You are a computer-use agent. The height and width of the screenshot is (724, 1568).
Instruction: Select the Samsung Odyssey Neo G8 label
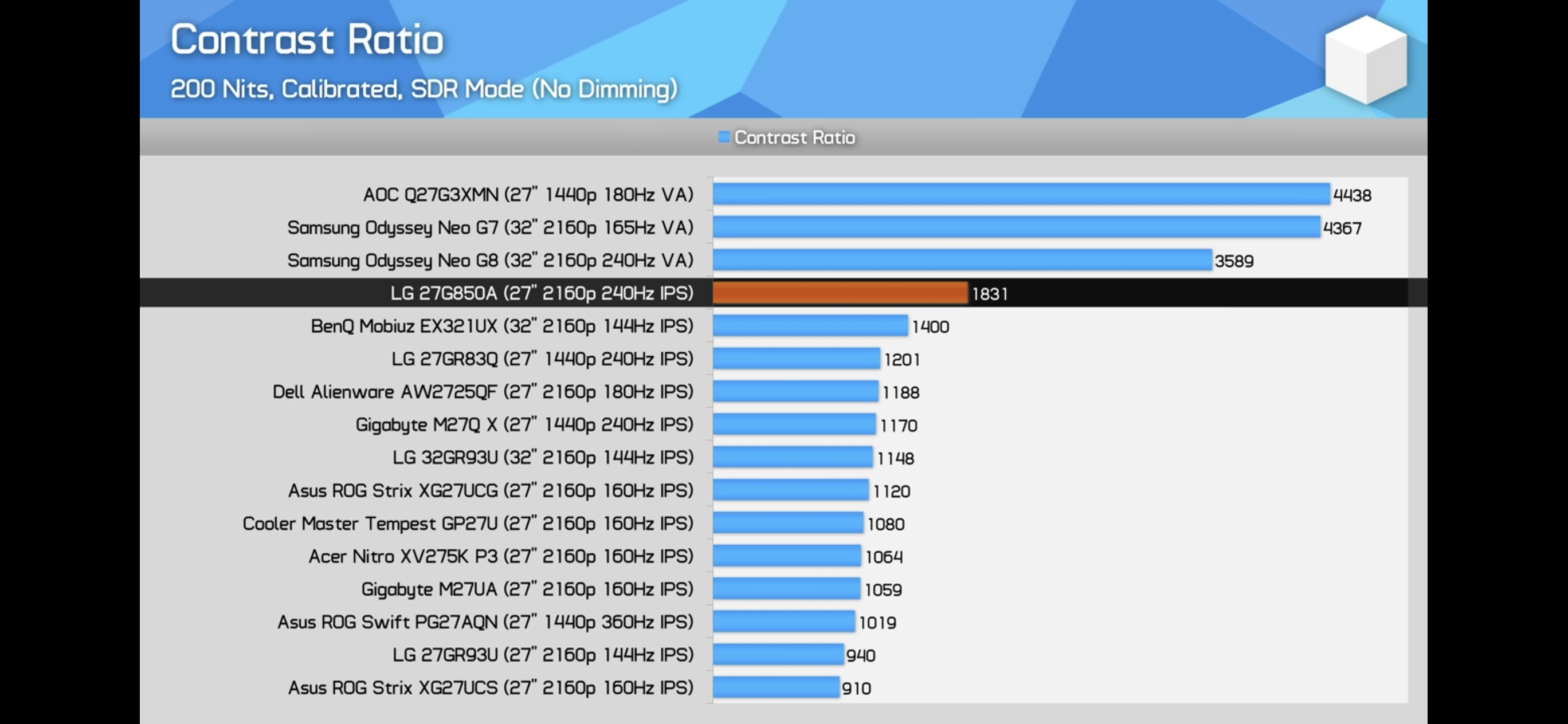tap(491, 261)
